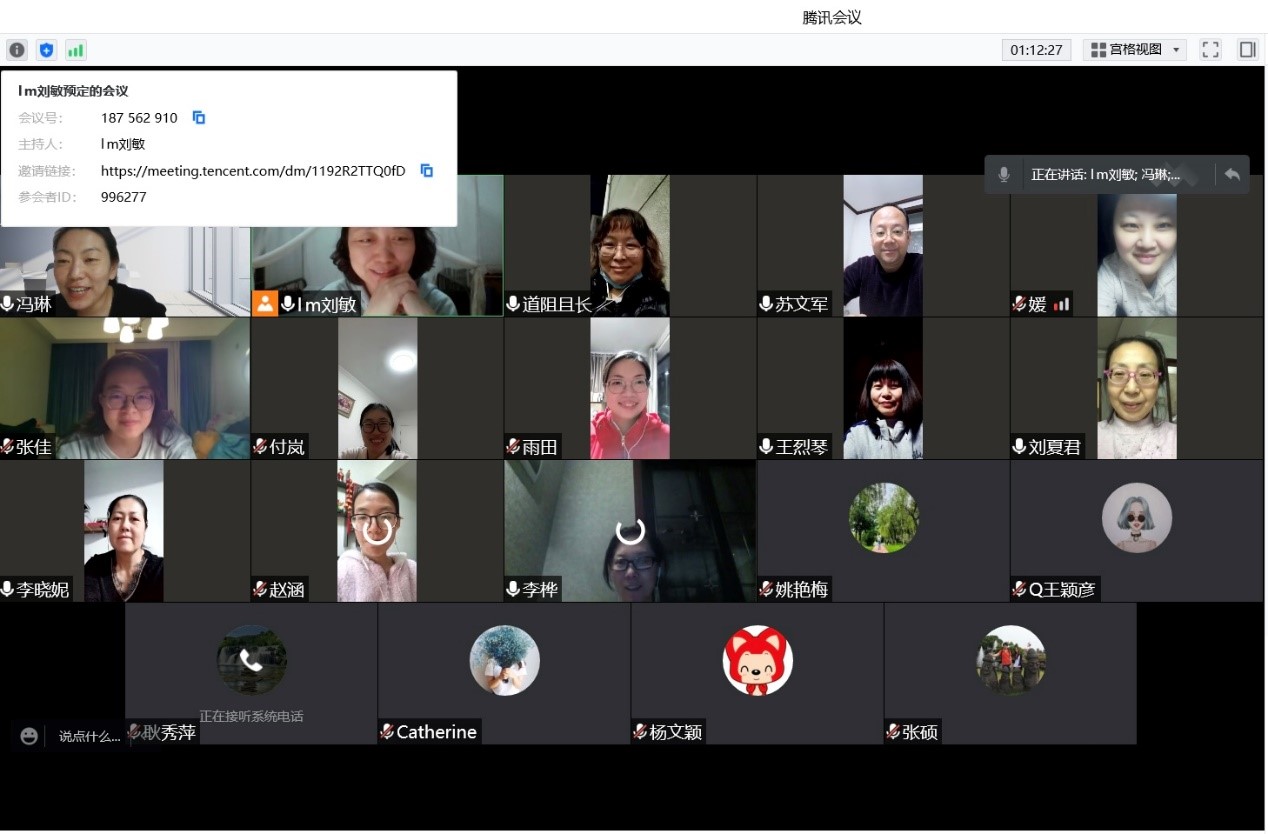Toggle the mic icon on 李晓妮's tile
Screen dimensions: 1268x834
8,589
